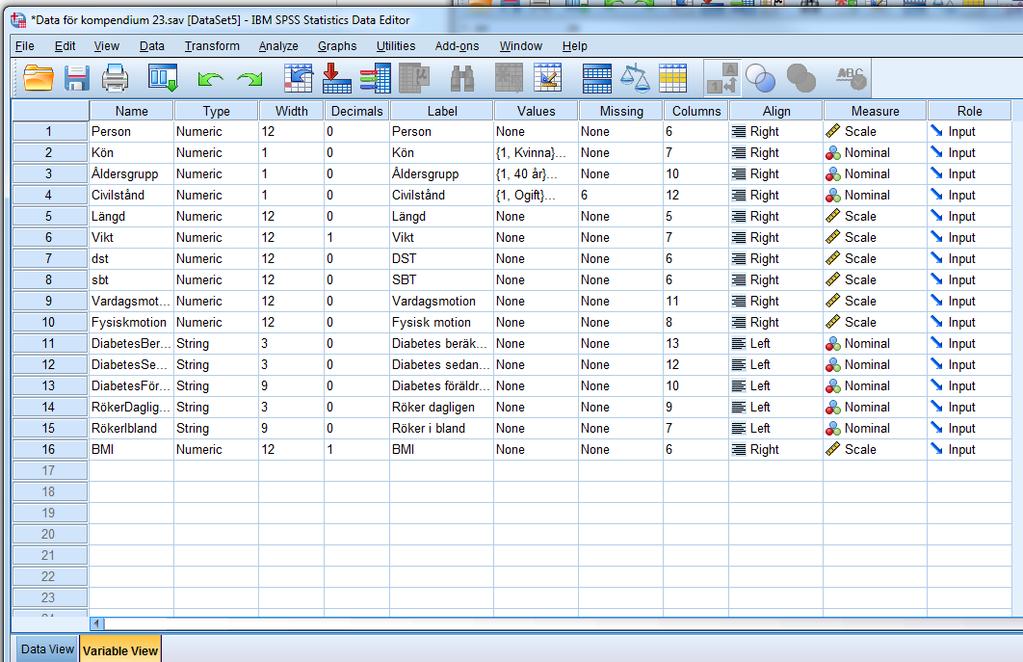1023x662 pixels.
Task: Click the Show all variables icon
Action: click(801, 78)
